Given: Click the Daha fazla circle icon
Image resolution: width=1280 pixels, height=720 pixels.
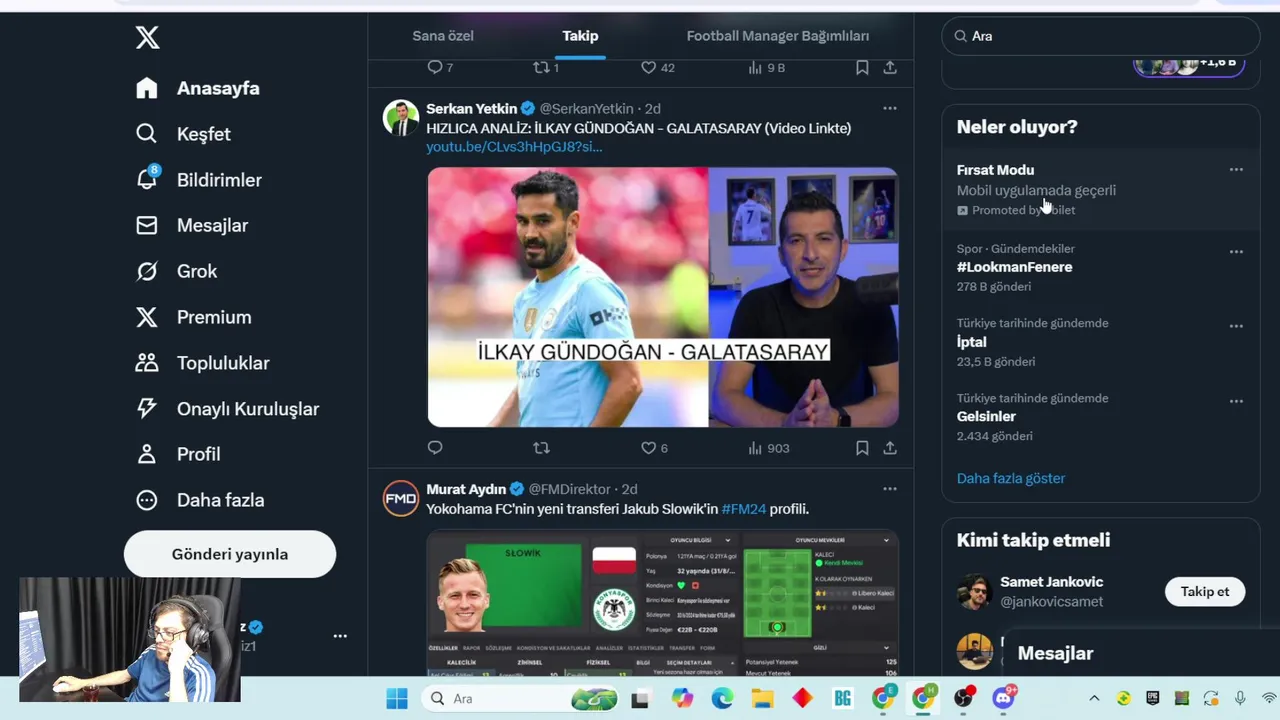Looking at the screenshot, I should coord(147,500).
